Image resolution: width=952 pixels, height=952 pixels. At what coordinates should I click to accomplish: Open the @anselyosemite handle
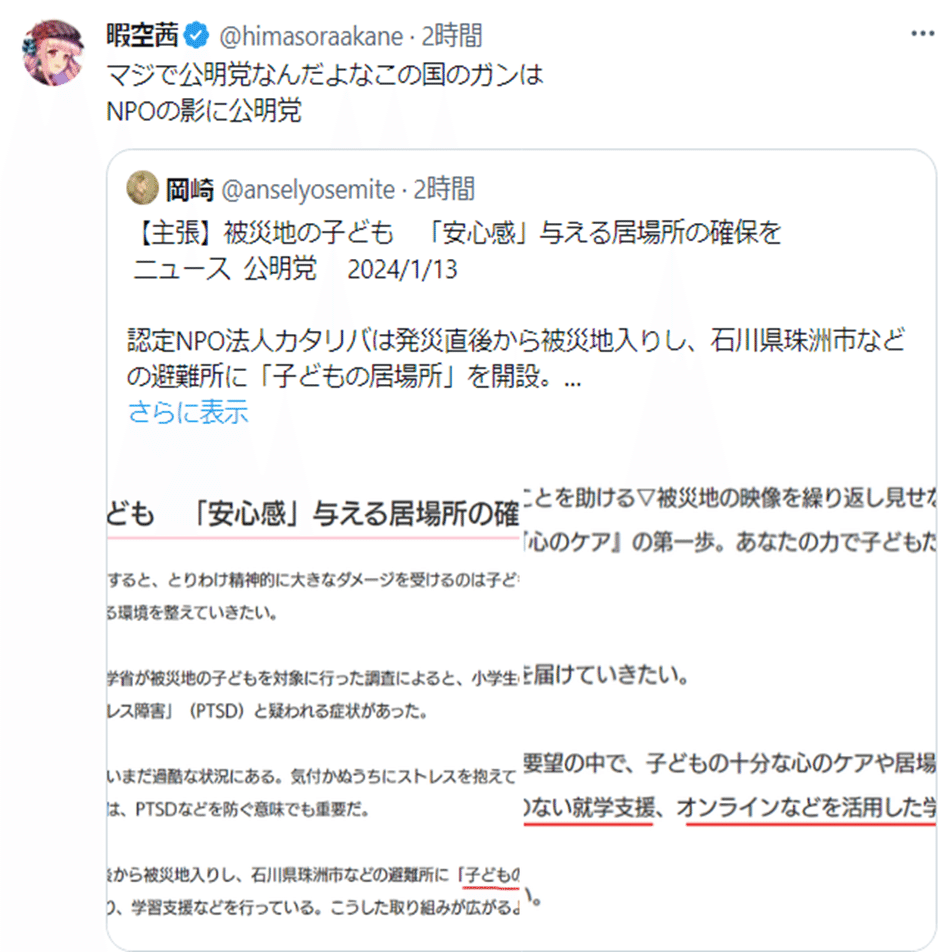(308, 190)
